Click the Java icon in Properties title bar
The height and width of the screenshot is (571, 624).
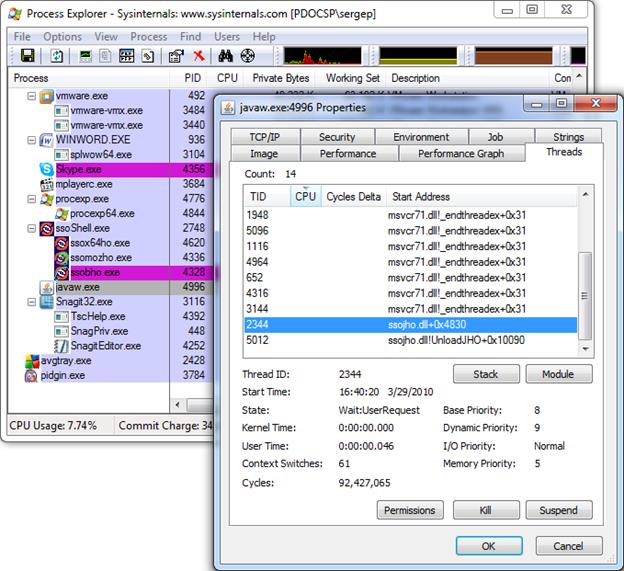228,108
